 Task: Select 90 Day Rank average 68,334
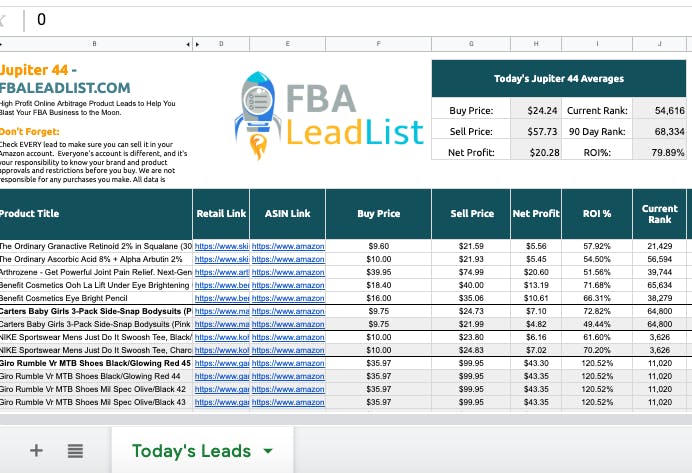659,131
